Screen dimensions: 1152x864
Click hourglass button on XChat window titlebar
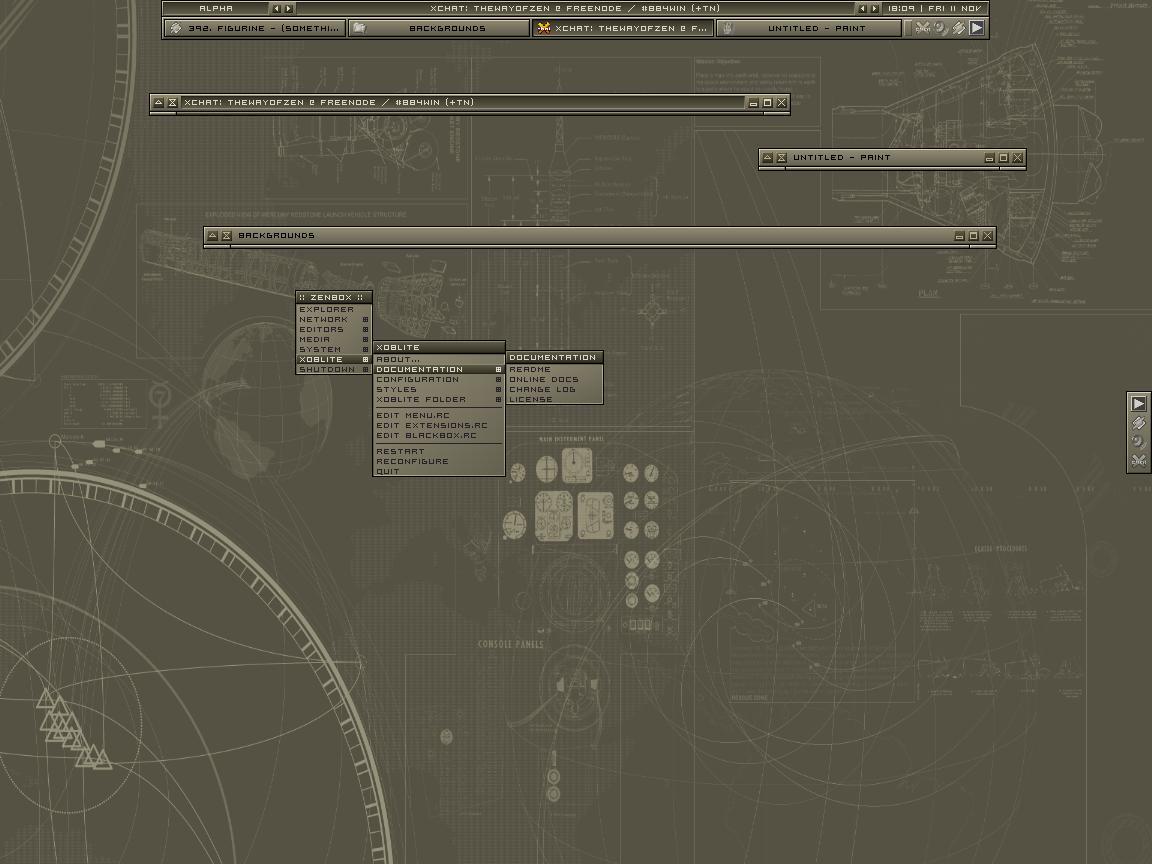173,102
